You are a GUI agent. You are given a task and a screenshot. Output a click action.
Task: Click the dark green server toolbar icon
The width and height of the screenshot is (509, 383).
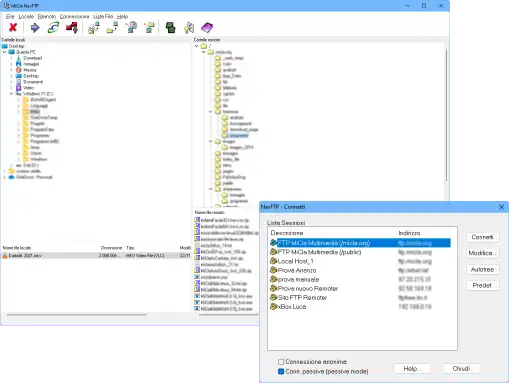tap(171, 28)
